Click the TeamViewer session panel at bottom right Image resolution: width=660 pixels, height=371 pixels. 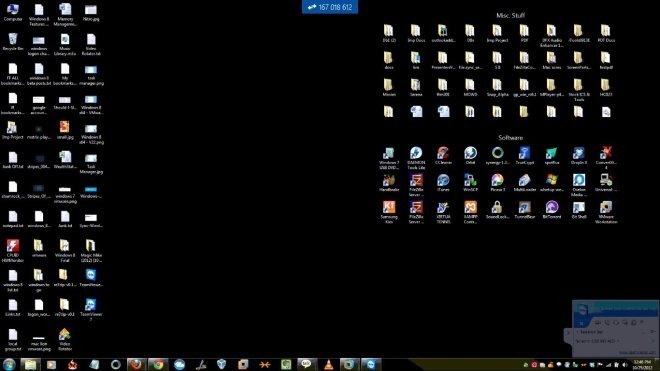pos(615,329)
